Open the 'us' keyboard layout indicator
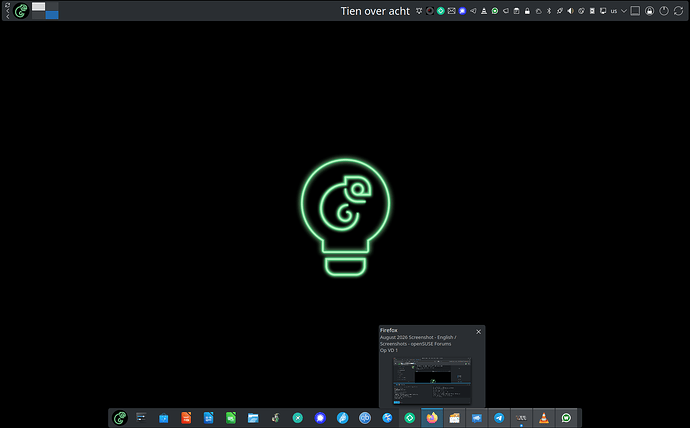Screen dimensions: 690x428 (x=613, y=11)
